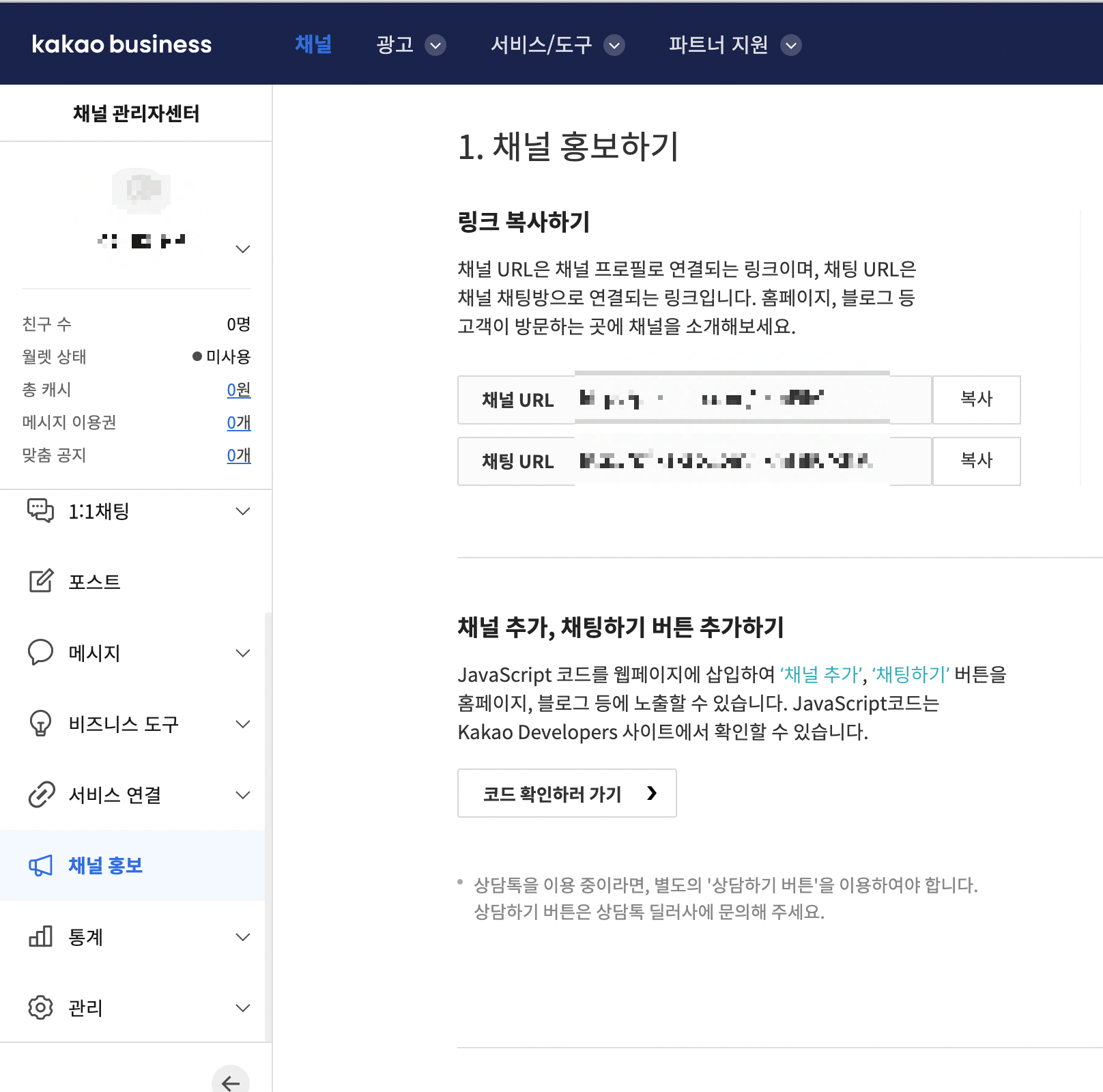Click the blurred channel name text

click(x=141, y=241)
